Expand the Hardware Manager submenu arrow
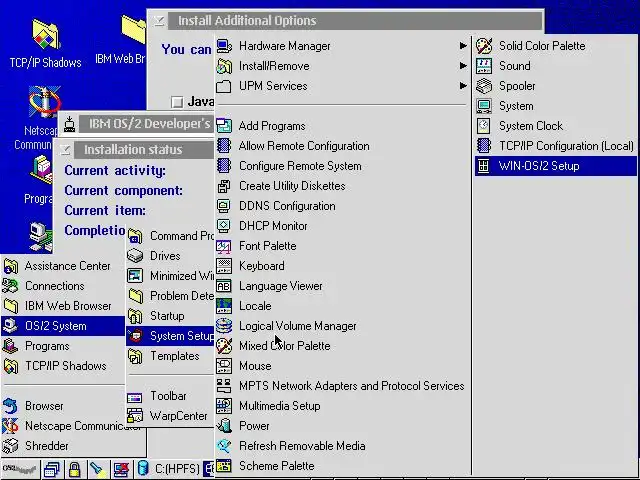 click(x=463, y=46)
